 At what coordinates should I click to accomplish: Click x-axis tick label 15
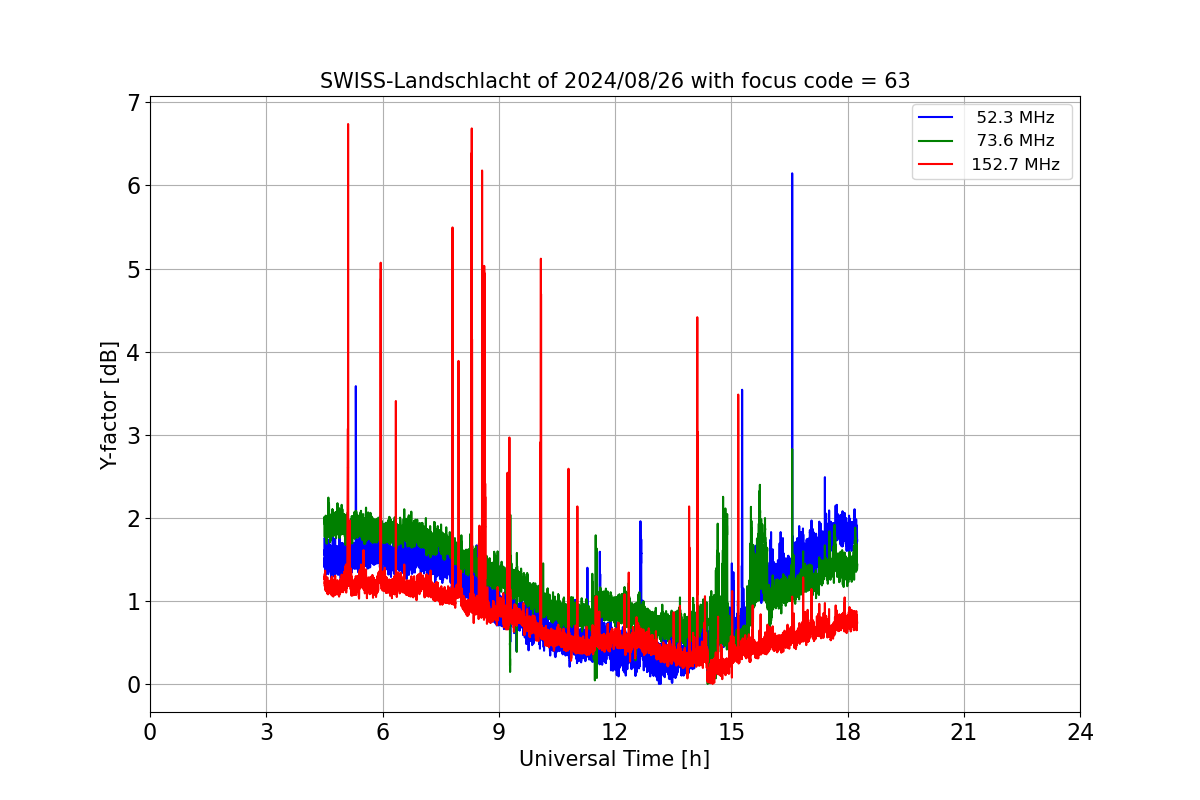pyautogui.click(x=731, y=732)
